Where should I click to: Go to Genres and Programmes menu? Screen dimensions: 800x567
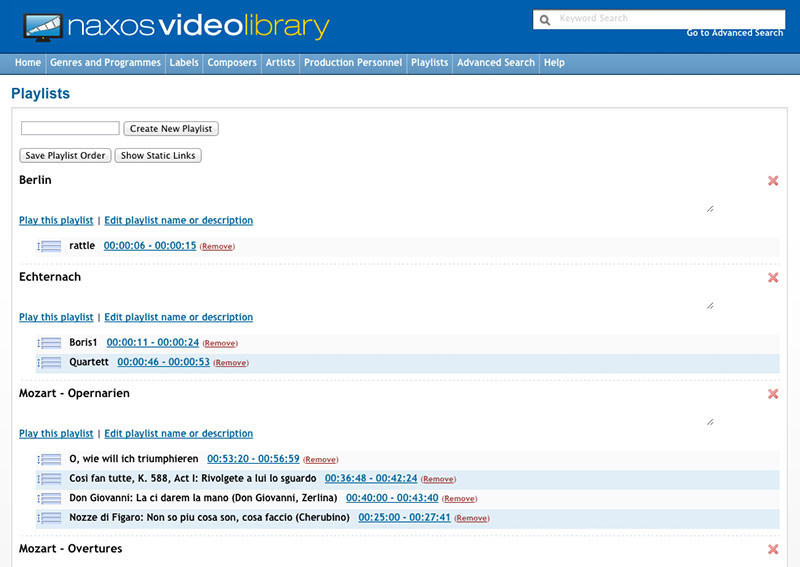105,63
